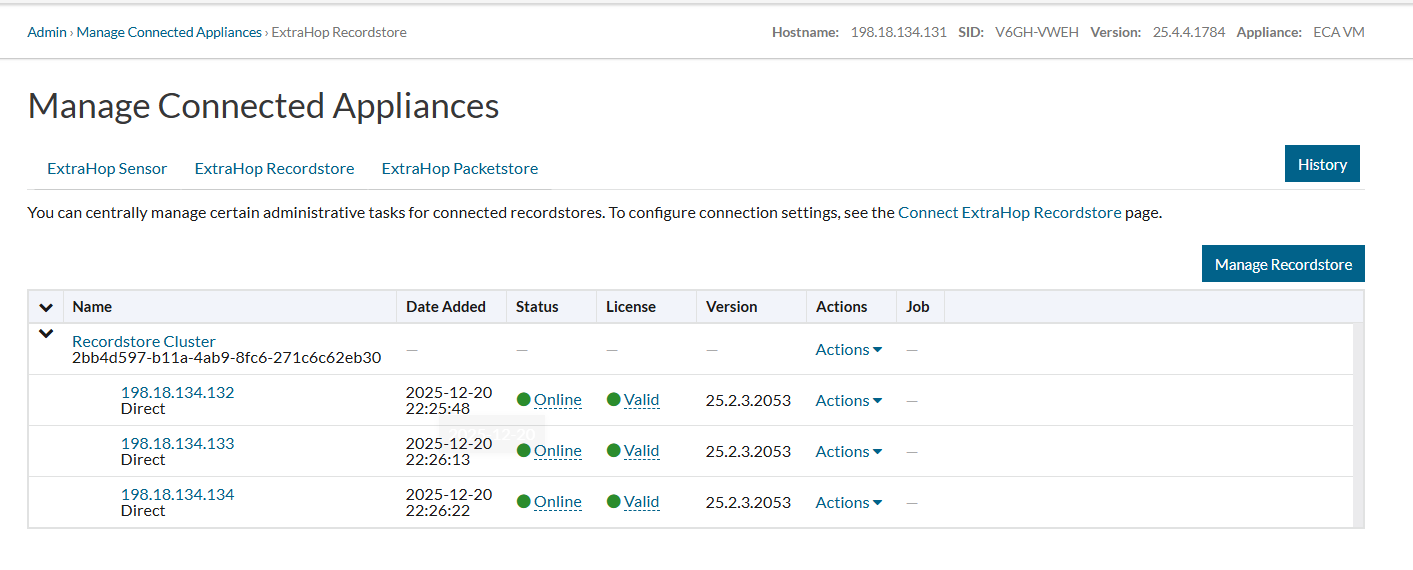This screenshot has height=570, width=1413.
Task: Open Recordstore Cluster link
Action: (x=144, y=341)
